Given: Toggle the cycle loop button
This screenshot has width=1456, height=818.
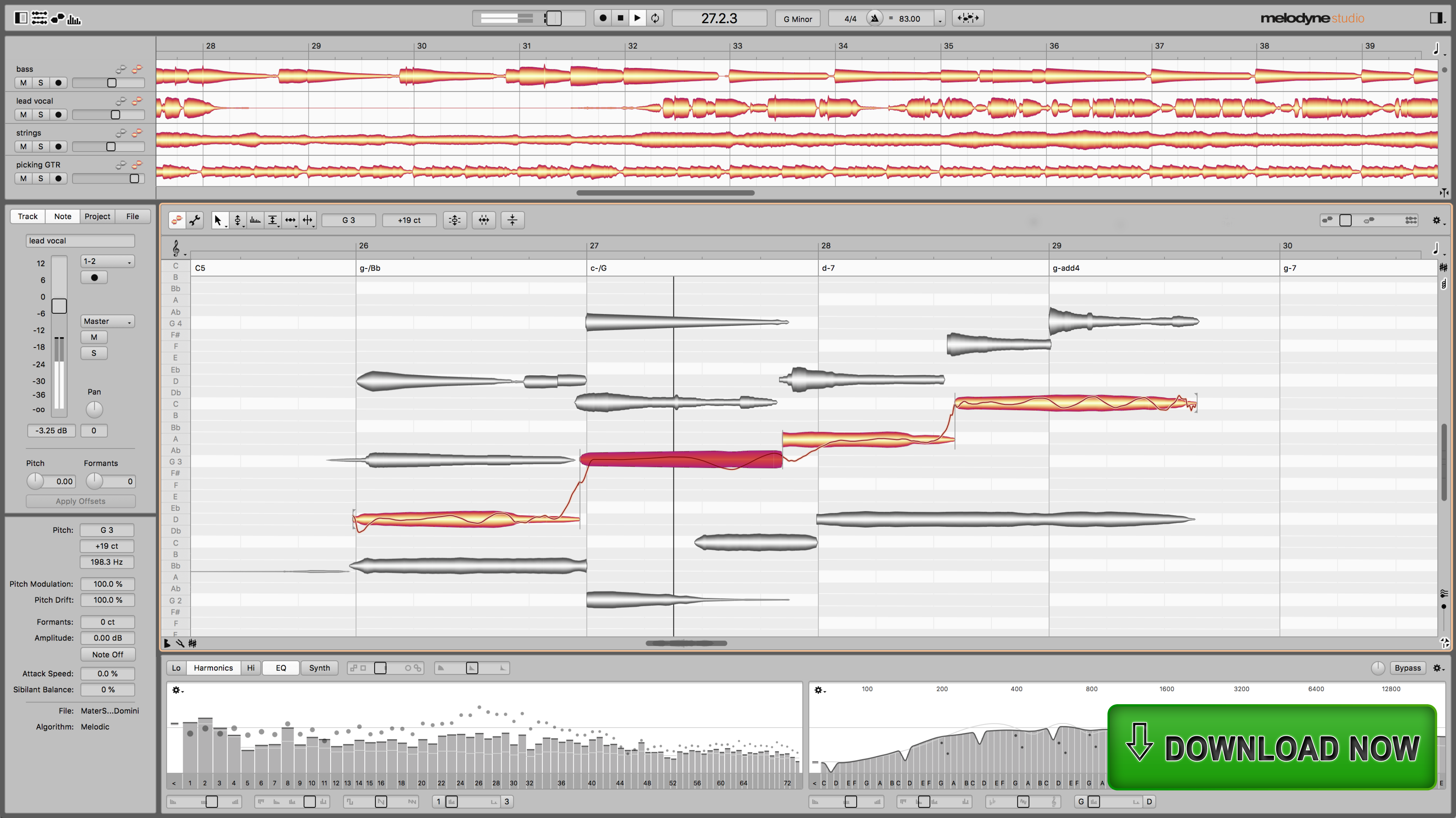Looking at the screenshot, I should [655, 18].
